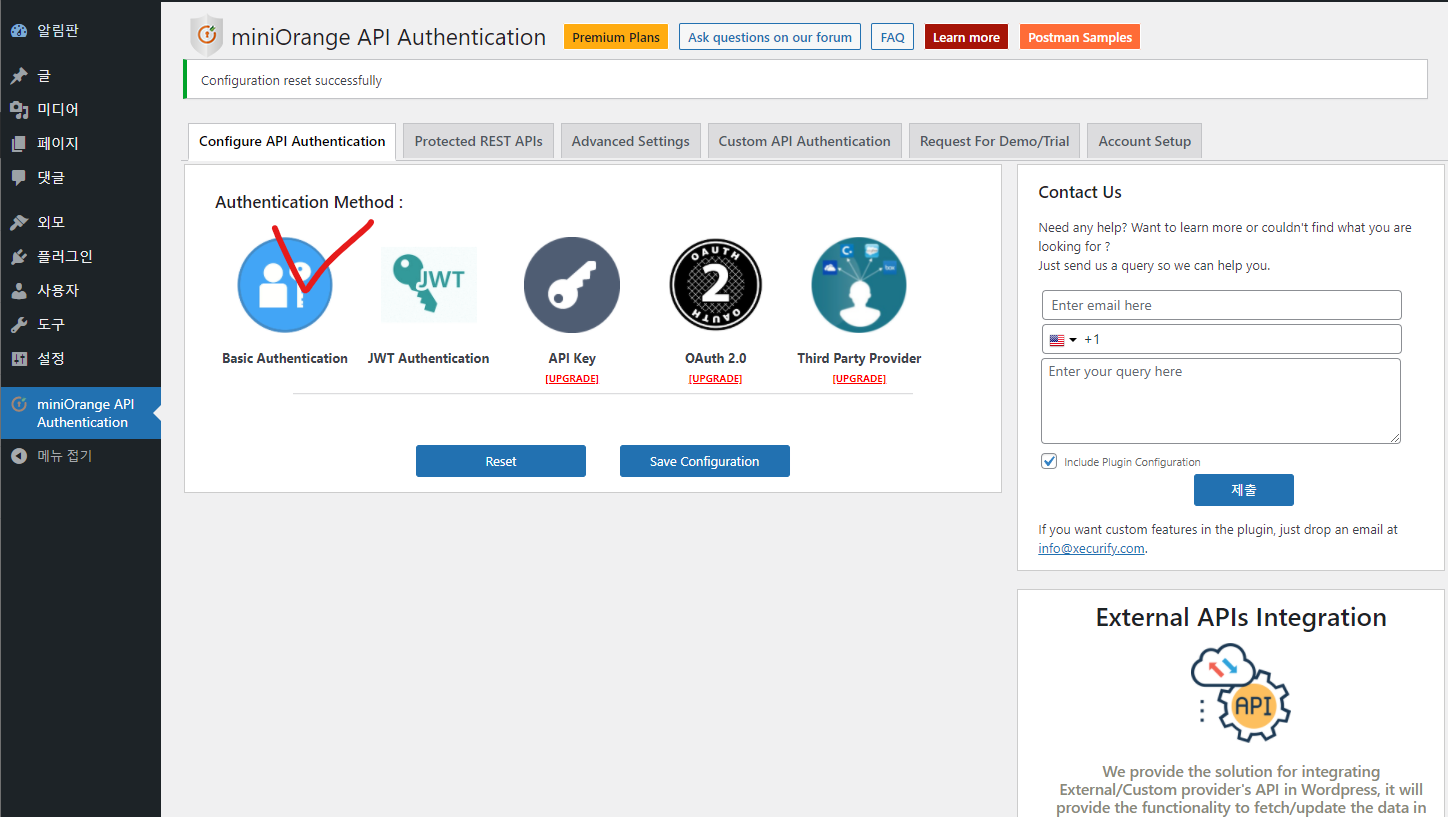The width and height of the screenshot is (1448, 817).
Task: Click the UPGRADE link under OAuth 2.0
Action: (x=716, y=379)
